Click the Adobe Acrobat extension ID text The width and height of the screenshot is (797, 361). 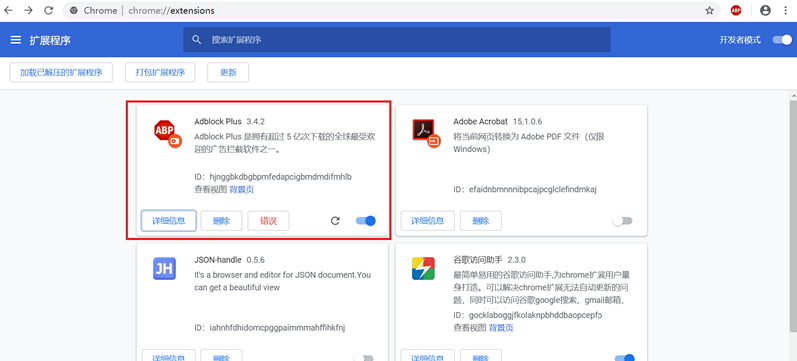point(525,190)
